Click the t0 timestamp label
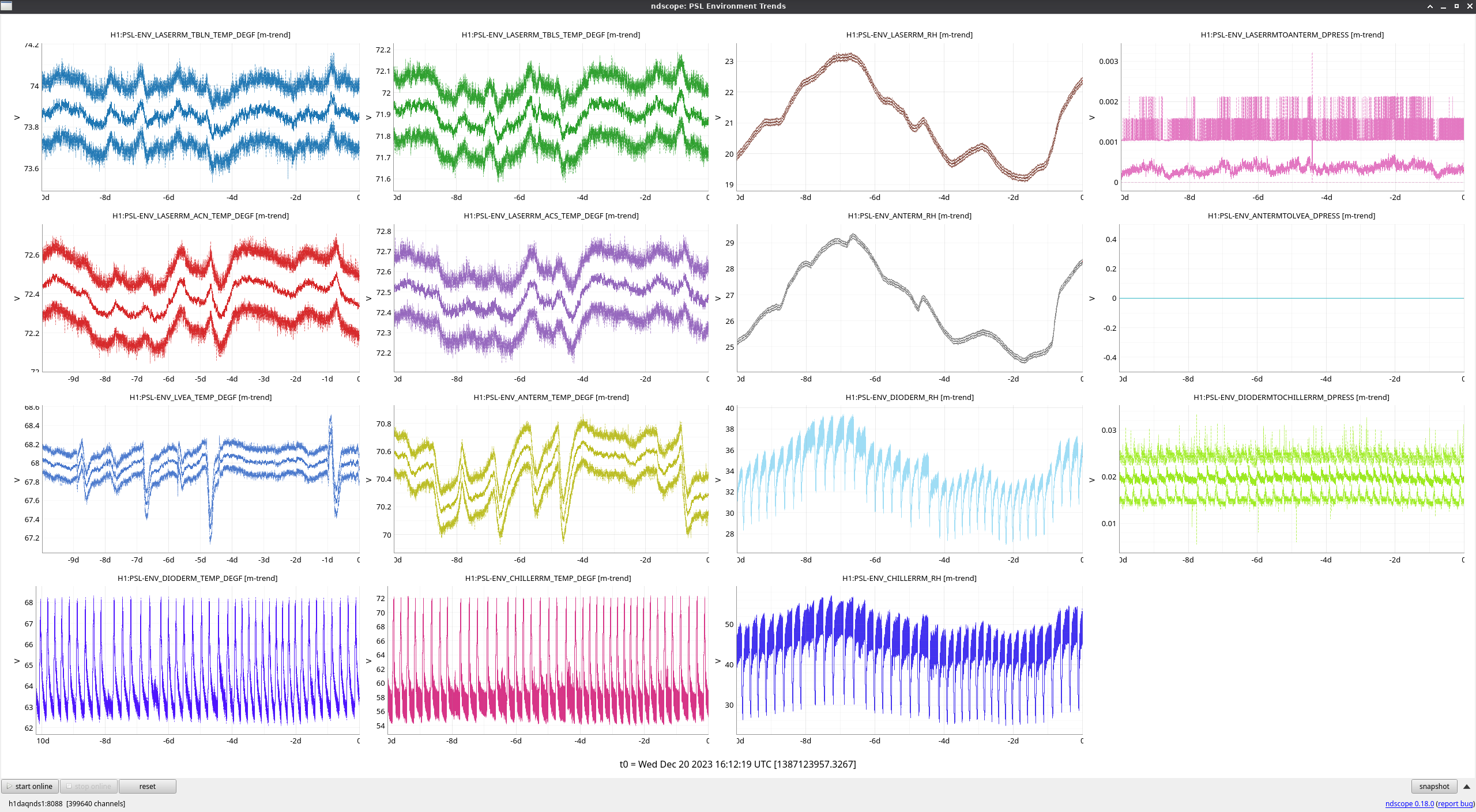This screenshot has height=812, width=1476. [x=737, y=764]
